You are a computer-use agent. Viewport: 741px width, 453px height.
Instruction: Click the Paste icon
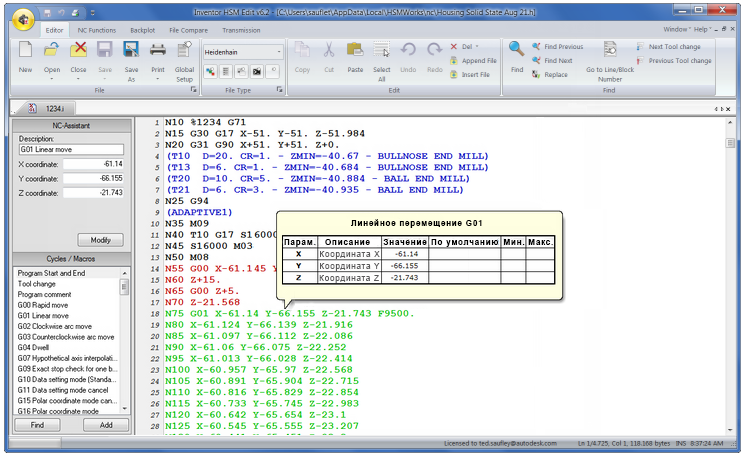[x=355, y=50]
